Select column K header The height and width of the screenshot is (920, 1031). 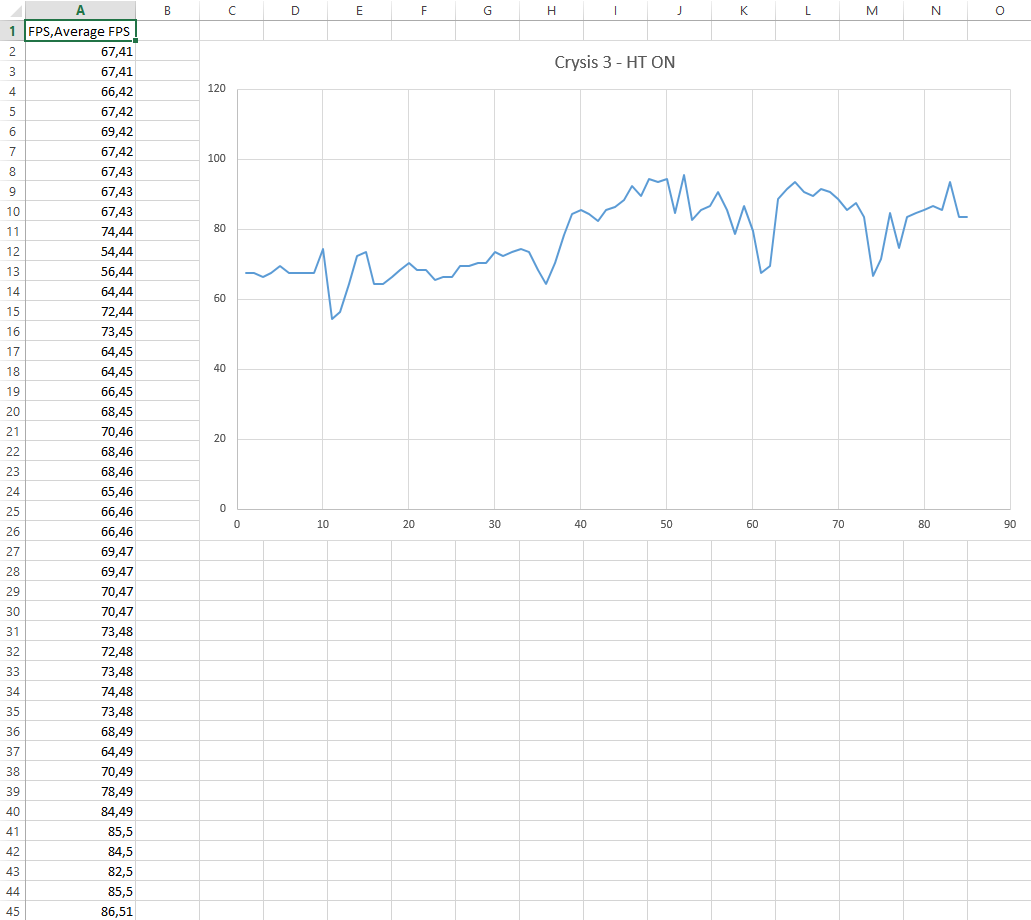click(743, 10)
